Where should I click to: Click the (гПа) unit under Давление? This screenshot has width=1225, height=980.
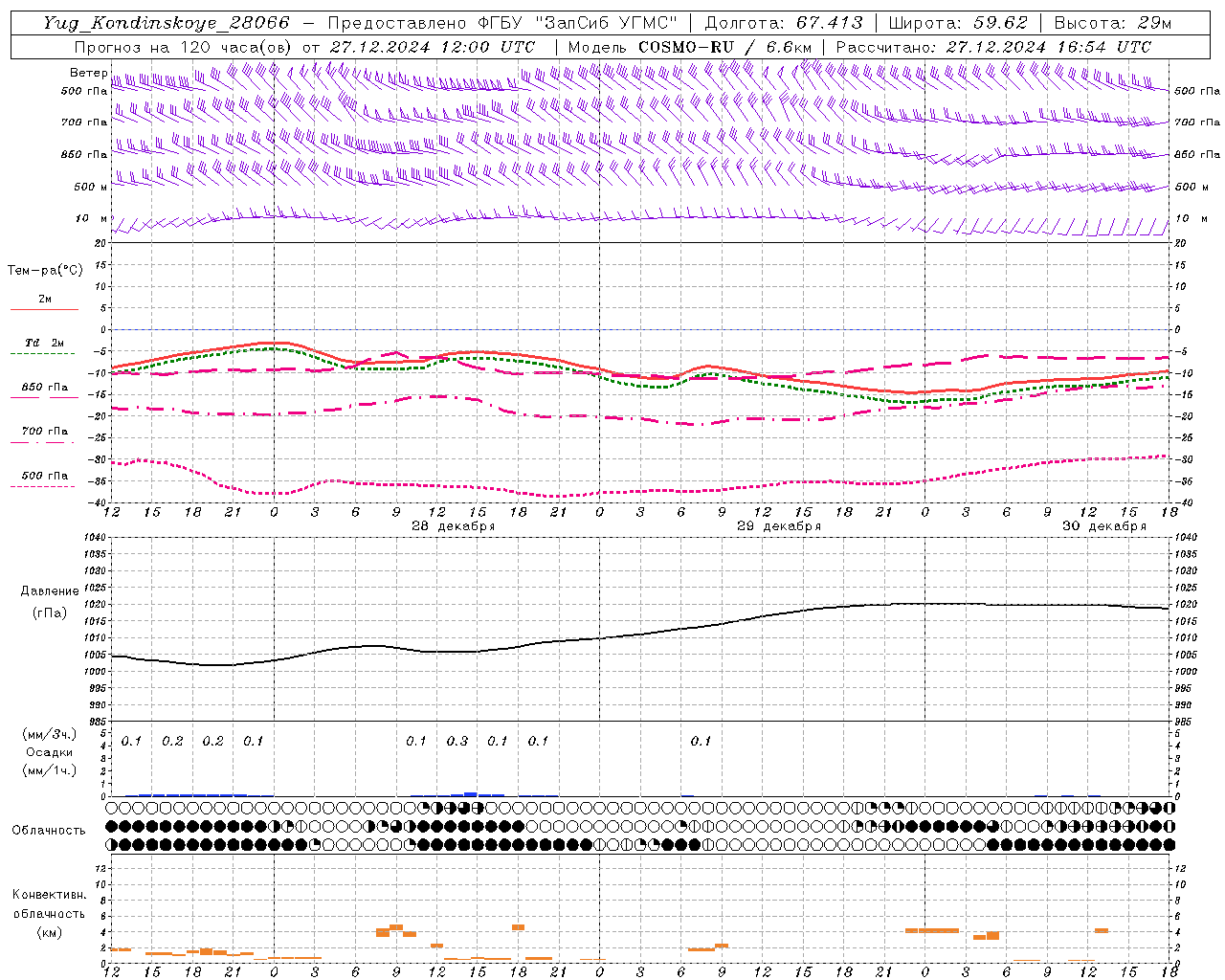(x=48, y=613)
